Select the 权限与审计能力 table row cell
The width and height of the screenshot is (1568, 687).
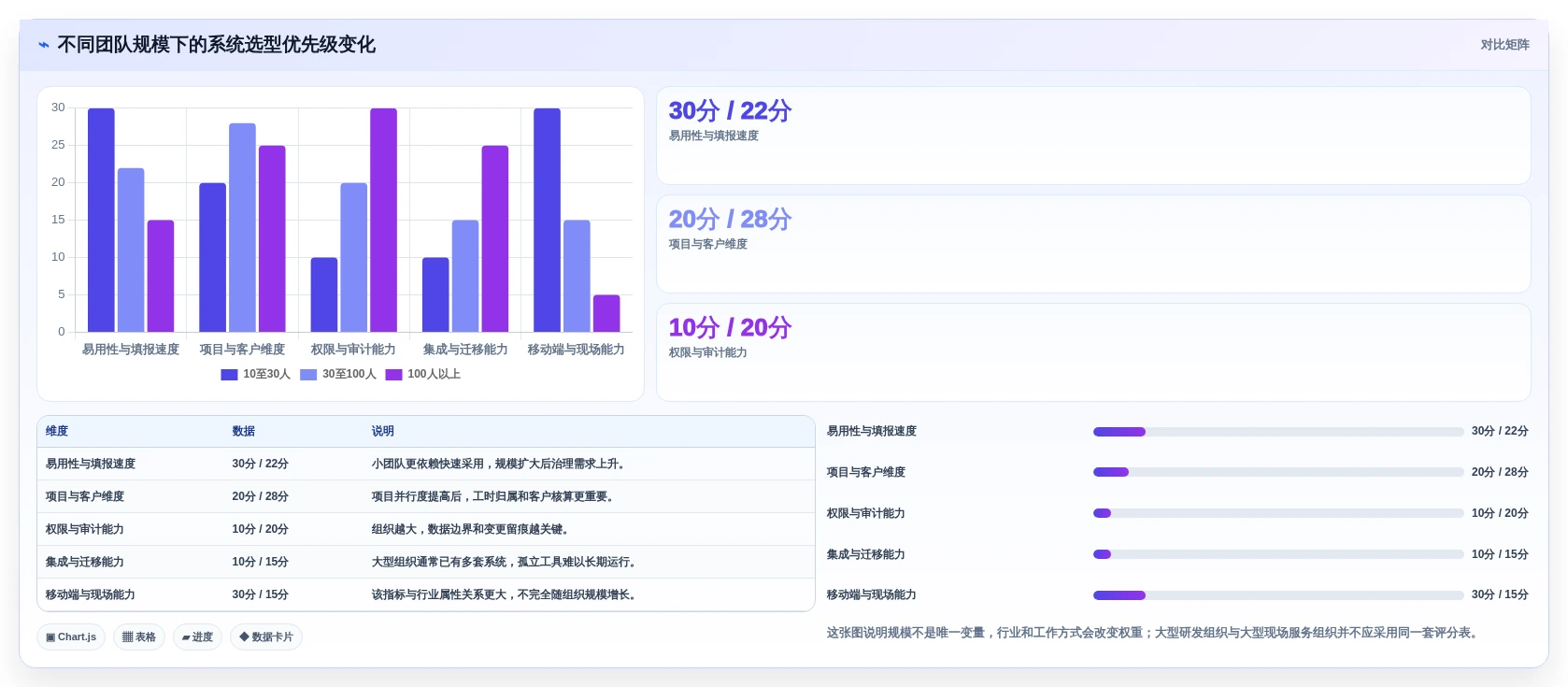pos(131,529)
